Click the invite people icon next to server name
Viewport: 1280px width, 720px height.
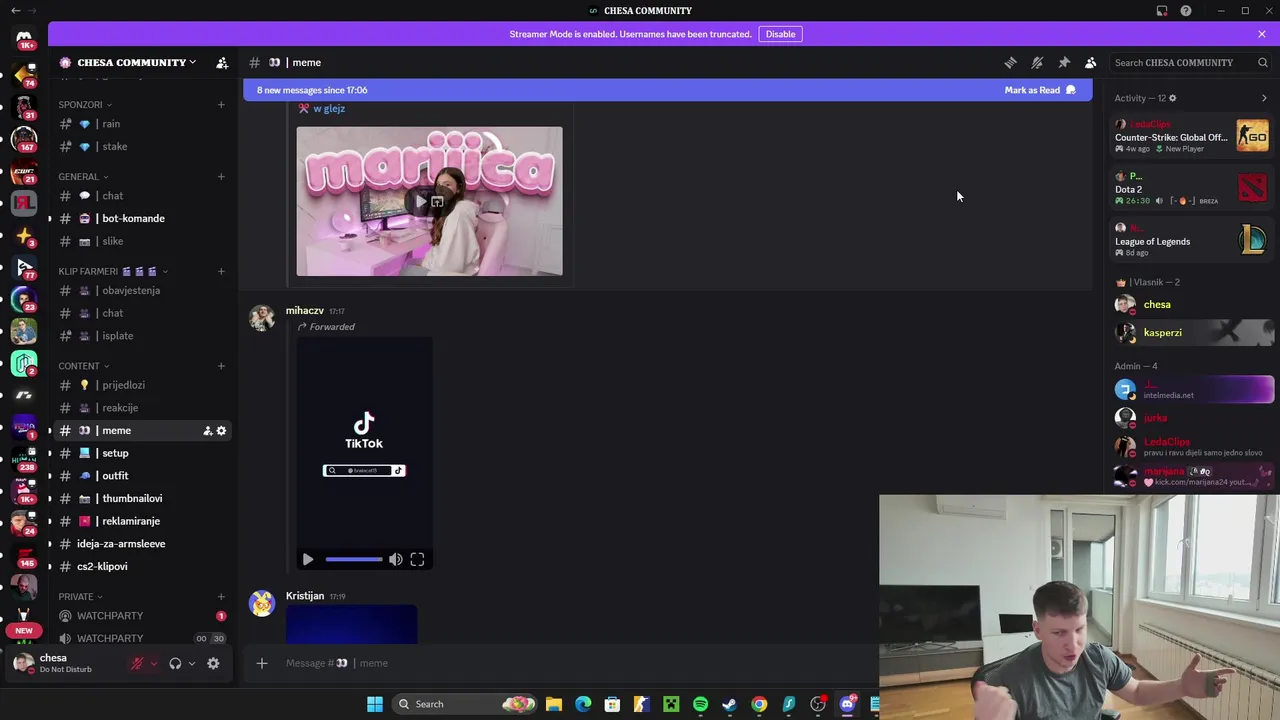tap(222, 62)
